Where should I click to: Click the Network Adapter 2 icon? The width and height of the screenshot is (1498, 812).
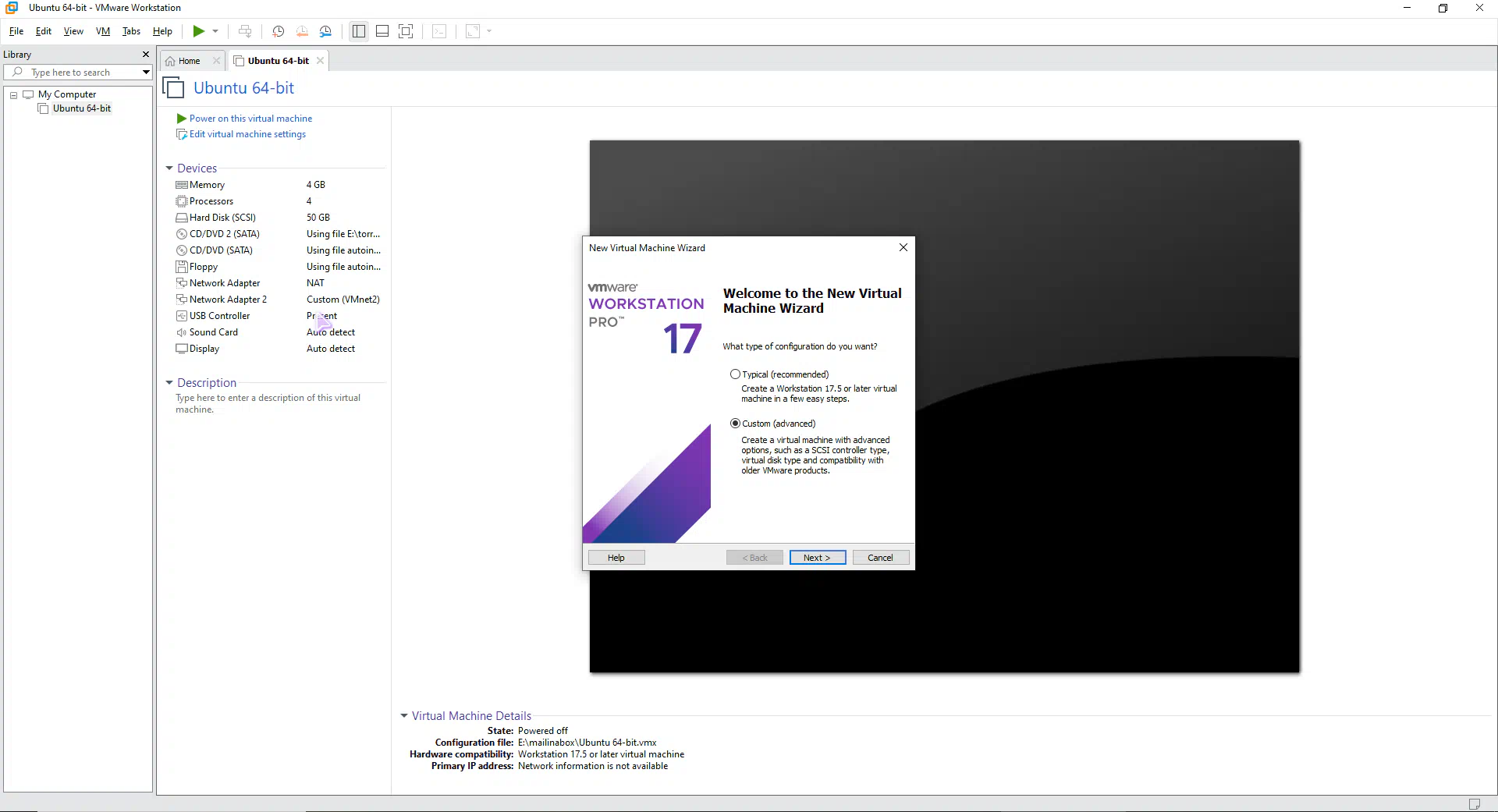click(x=182, y=300)
